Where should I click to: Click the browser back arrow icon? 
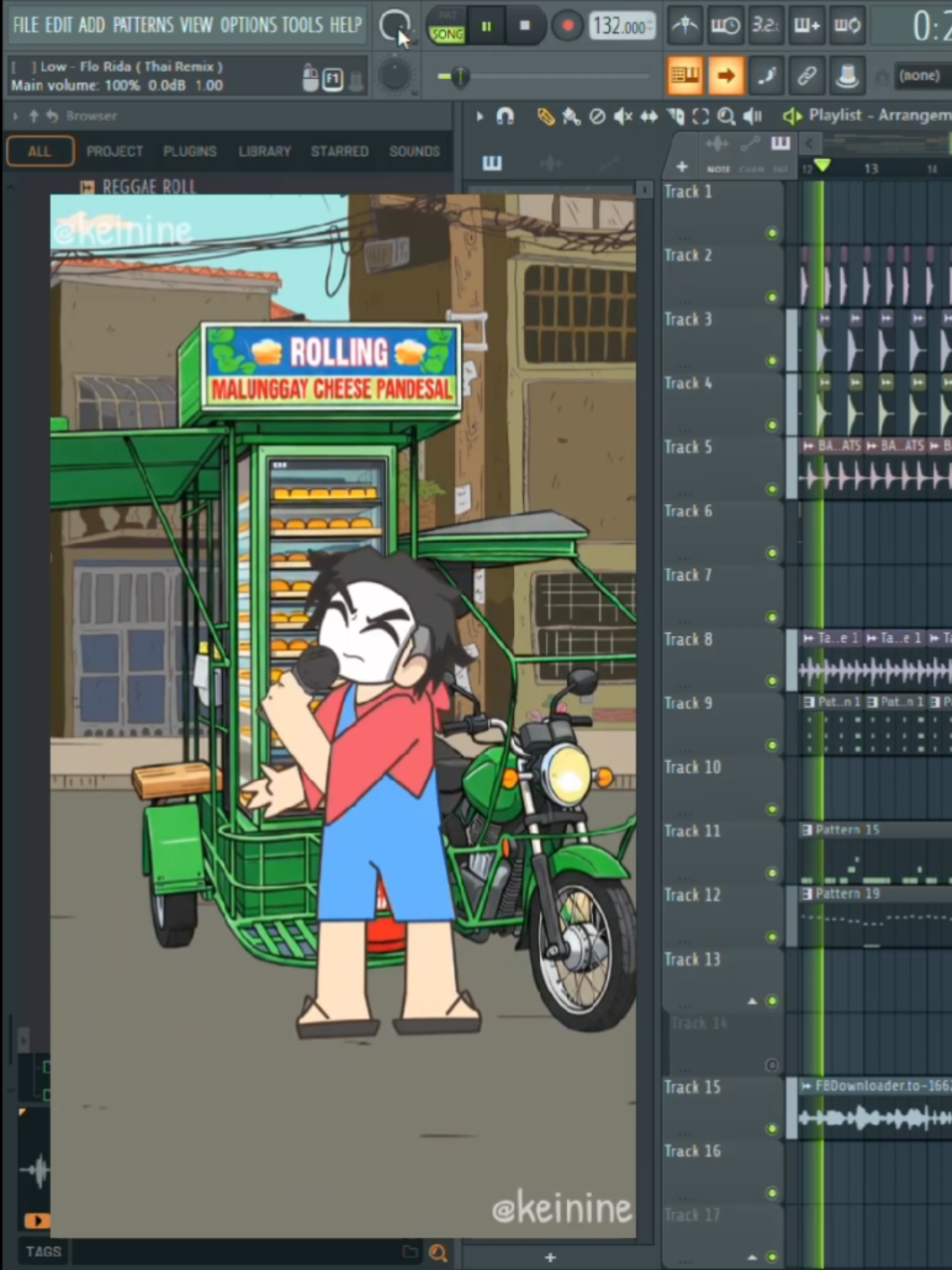pyautogui.click(x=51, y=116)
